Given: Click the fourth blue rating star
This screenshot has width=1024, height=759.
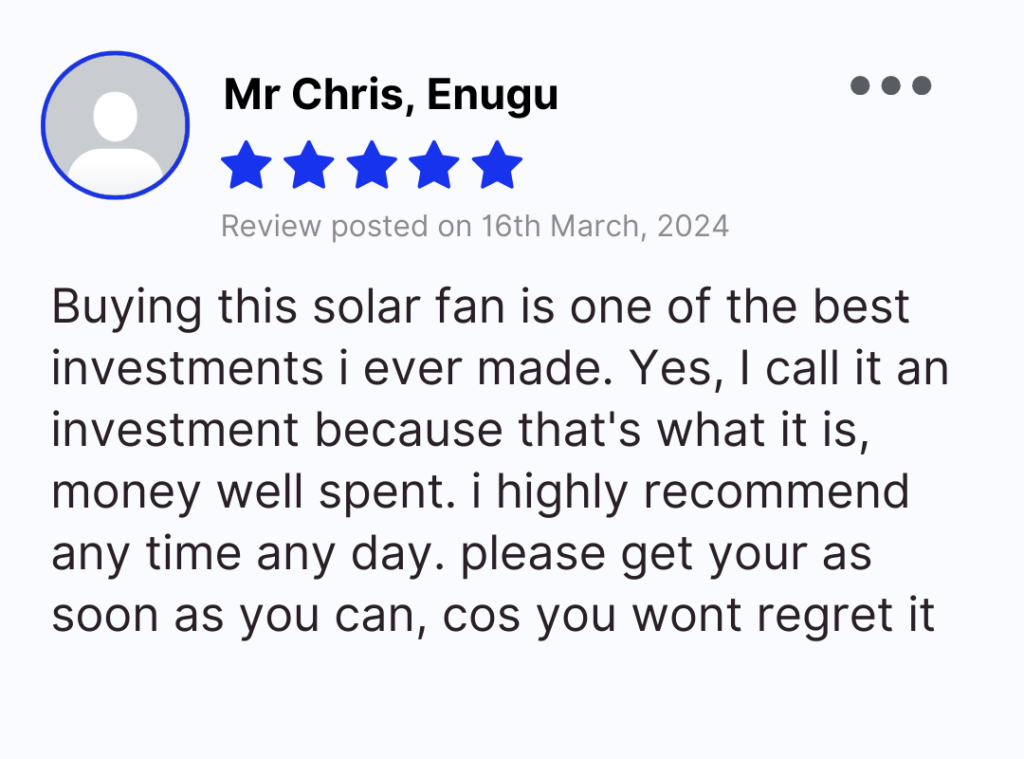Looking at the screenshot, I should pos(434,165).
